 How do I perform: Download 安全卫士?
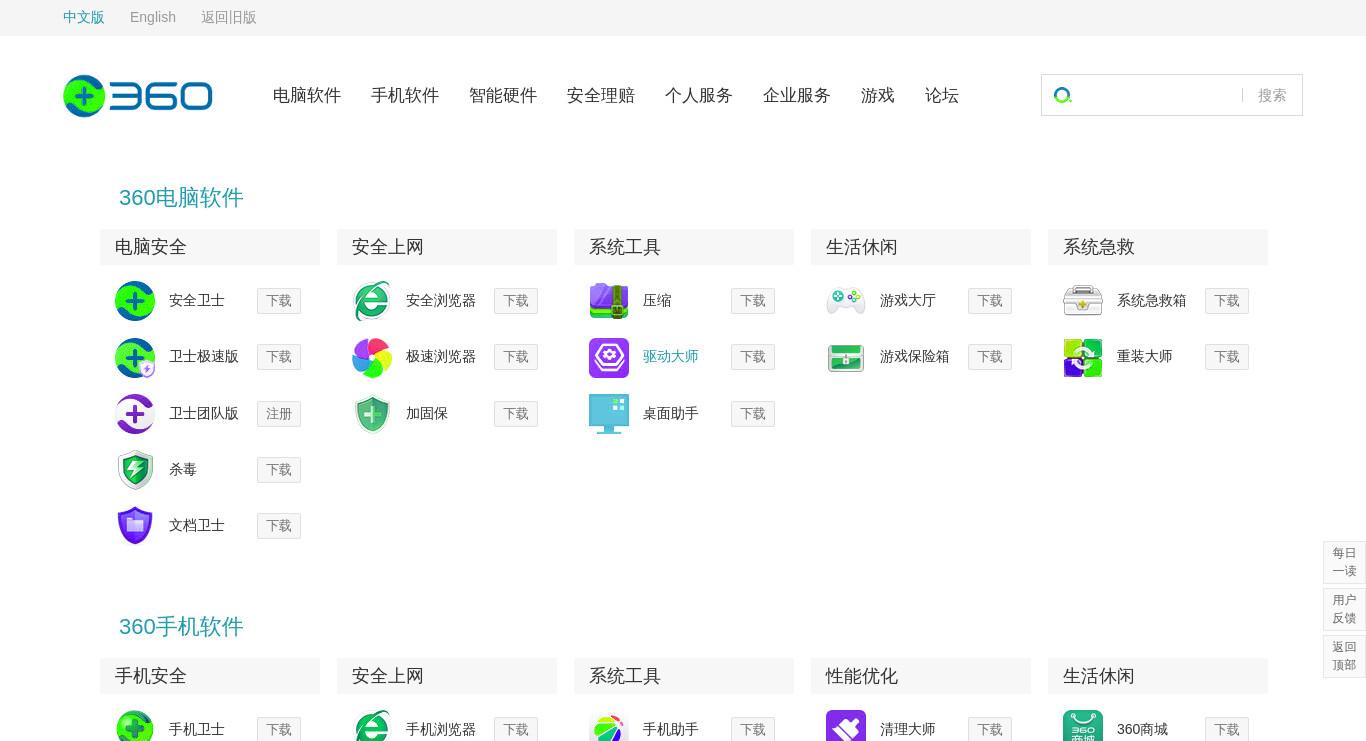(x=279, y=301)
